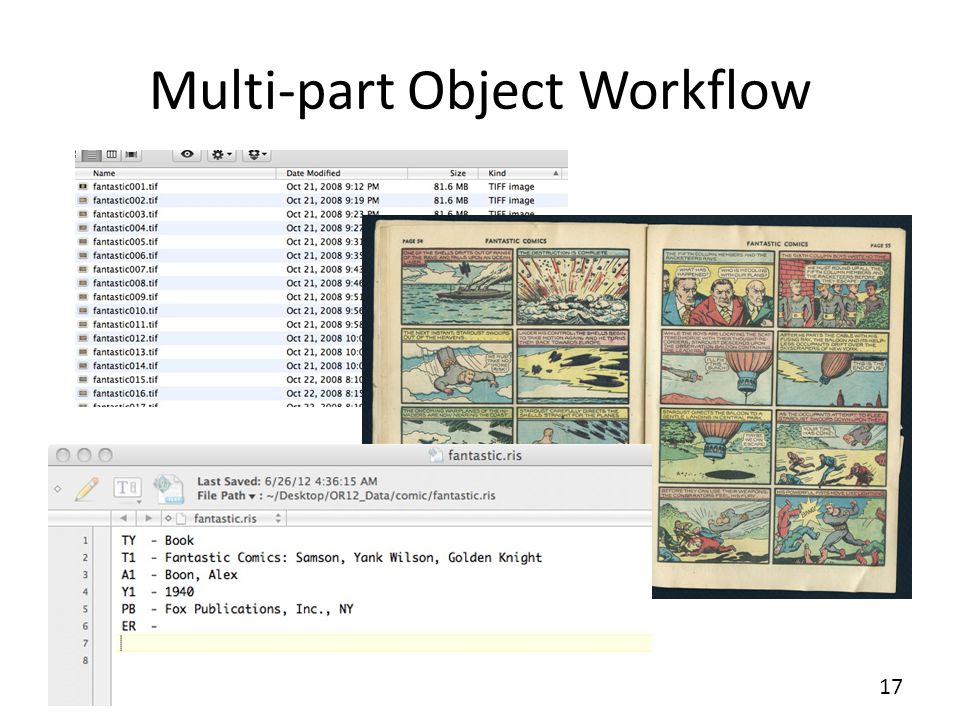Image resolution: width=960 pixels, height=720 pixels.
Task: Switch Finder to Cover Flow view
Action: tap(131, 155)
